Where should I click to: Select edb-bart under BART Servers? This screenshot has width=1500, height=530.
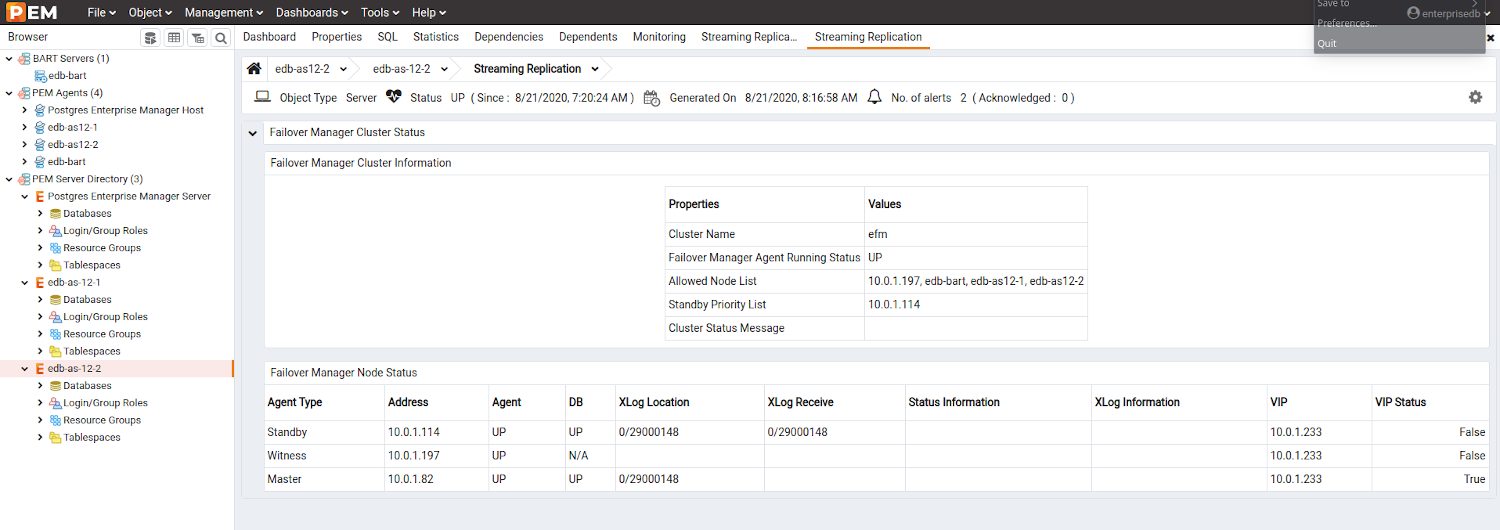click(68, 76)
